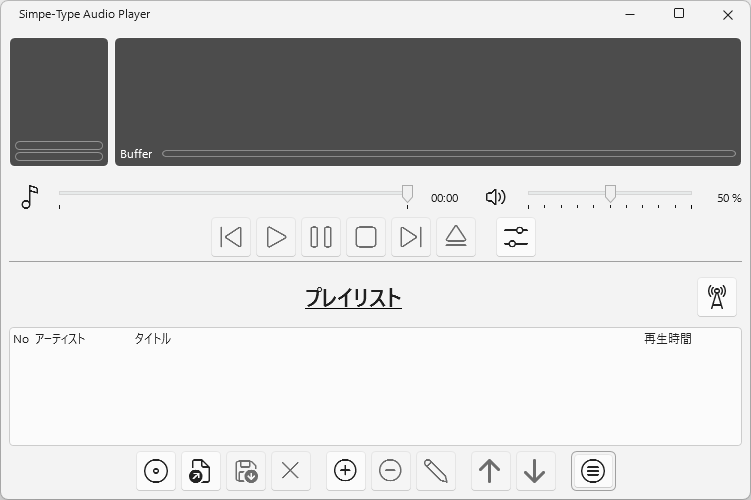Screen dimensions: 751x500
Task: Click the Play button
Action: 276,237
